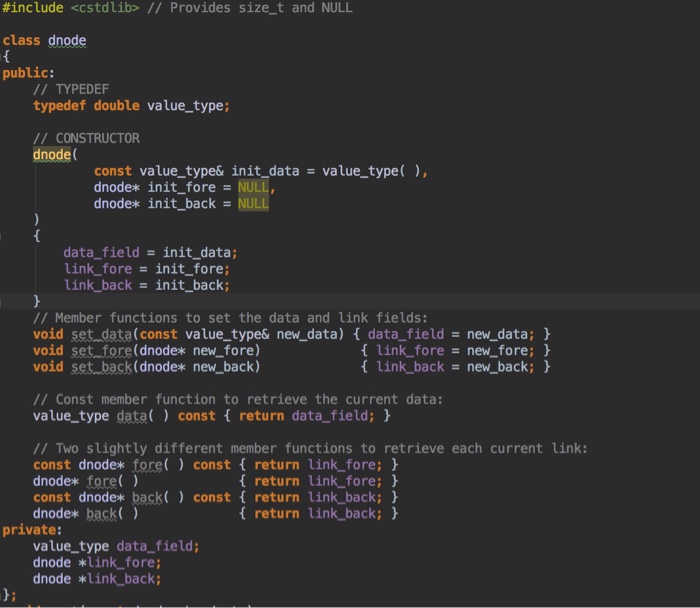Viewport: 700px width, 608px height.
Task: Click the "private:" access label
Action: [32, 530]
